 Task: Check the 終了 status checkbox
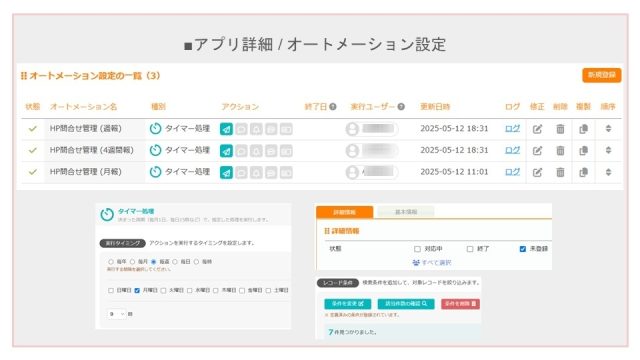pyautogui.click(x=470, y=249)
